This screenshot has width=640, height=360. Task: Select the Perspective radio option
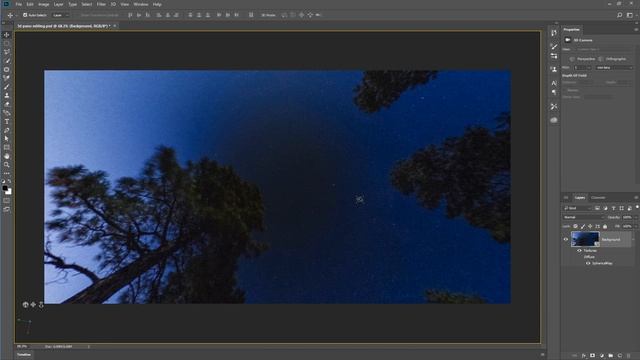(572, 59)
